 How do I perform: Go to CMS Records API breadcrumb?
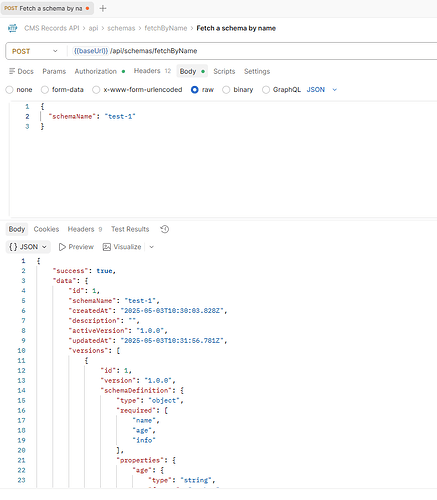coord(52,28)
